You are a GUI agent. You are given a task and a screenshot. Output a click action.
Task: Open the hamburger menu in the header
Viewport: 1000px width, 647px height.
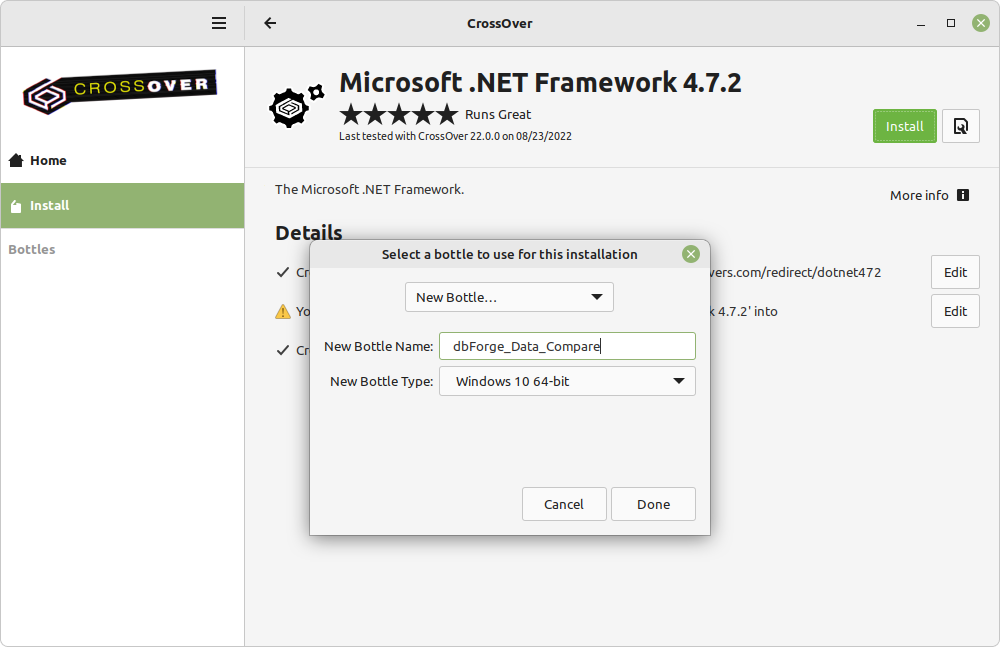[219, 24]
